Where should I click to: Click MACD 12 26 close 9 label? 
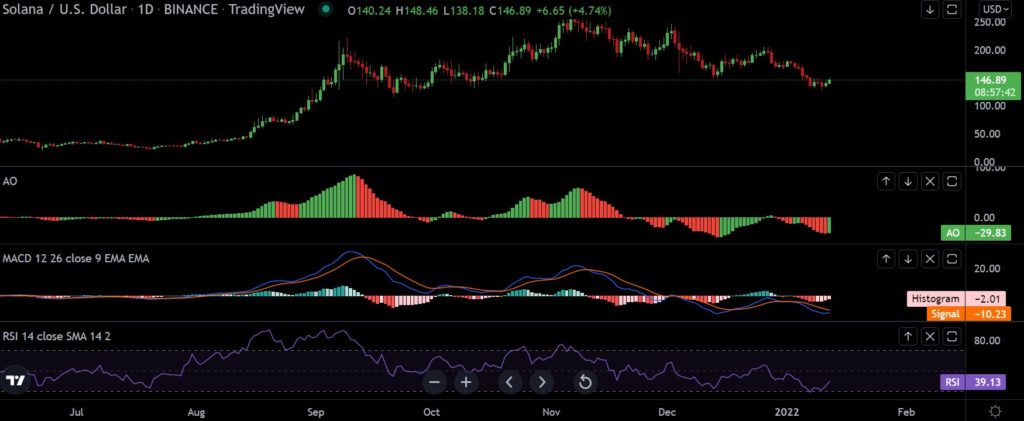76,259
